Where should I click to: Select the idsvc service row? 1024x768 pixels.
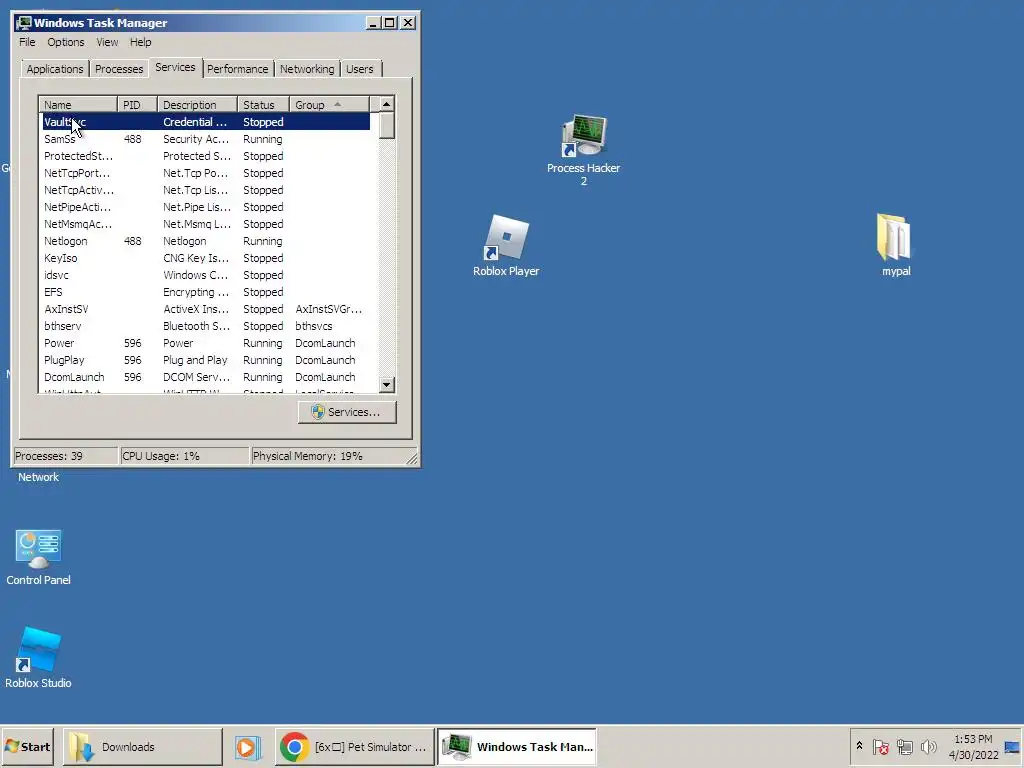click(206, 275)
